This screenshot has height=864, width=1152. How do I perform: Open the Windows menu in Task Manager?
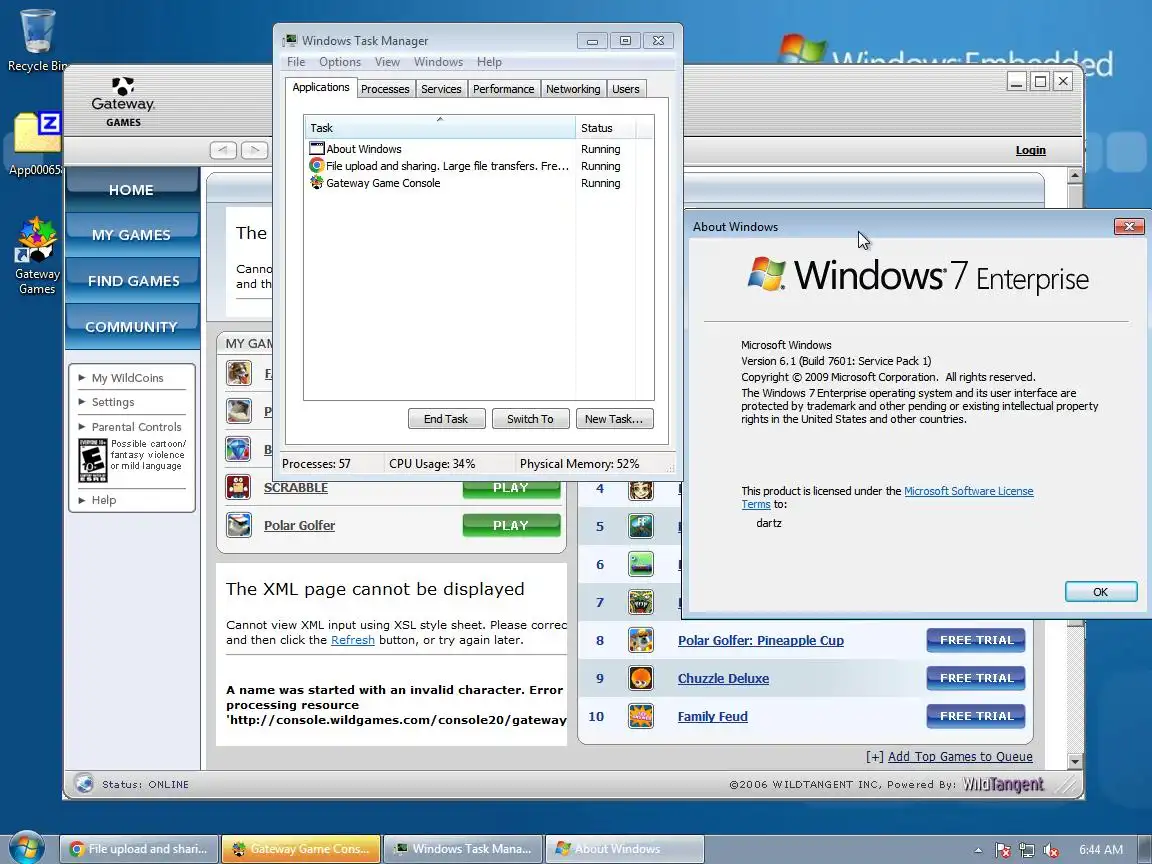[x=438, y=62]
